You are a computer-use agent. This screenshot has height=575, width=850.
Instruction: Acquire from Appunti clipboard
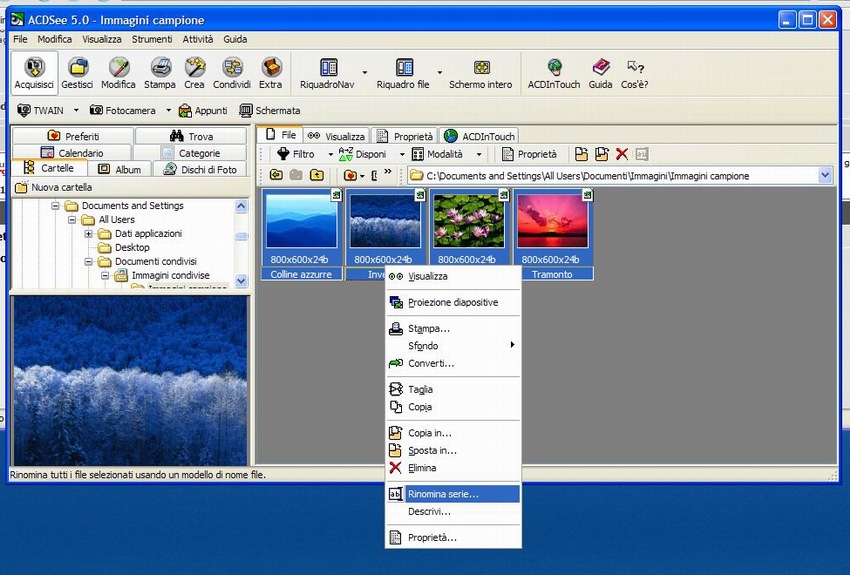coord(203,111)
